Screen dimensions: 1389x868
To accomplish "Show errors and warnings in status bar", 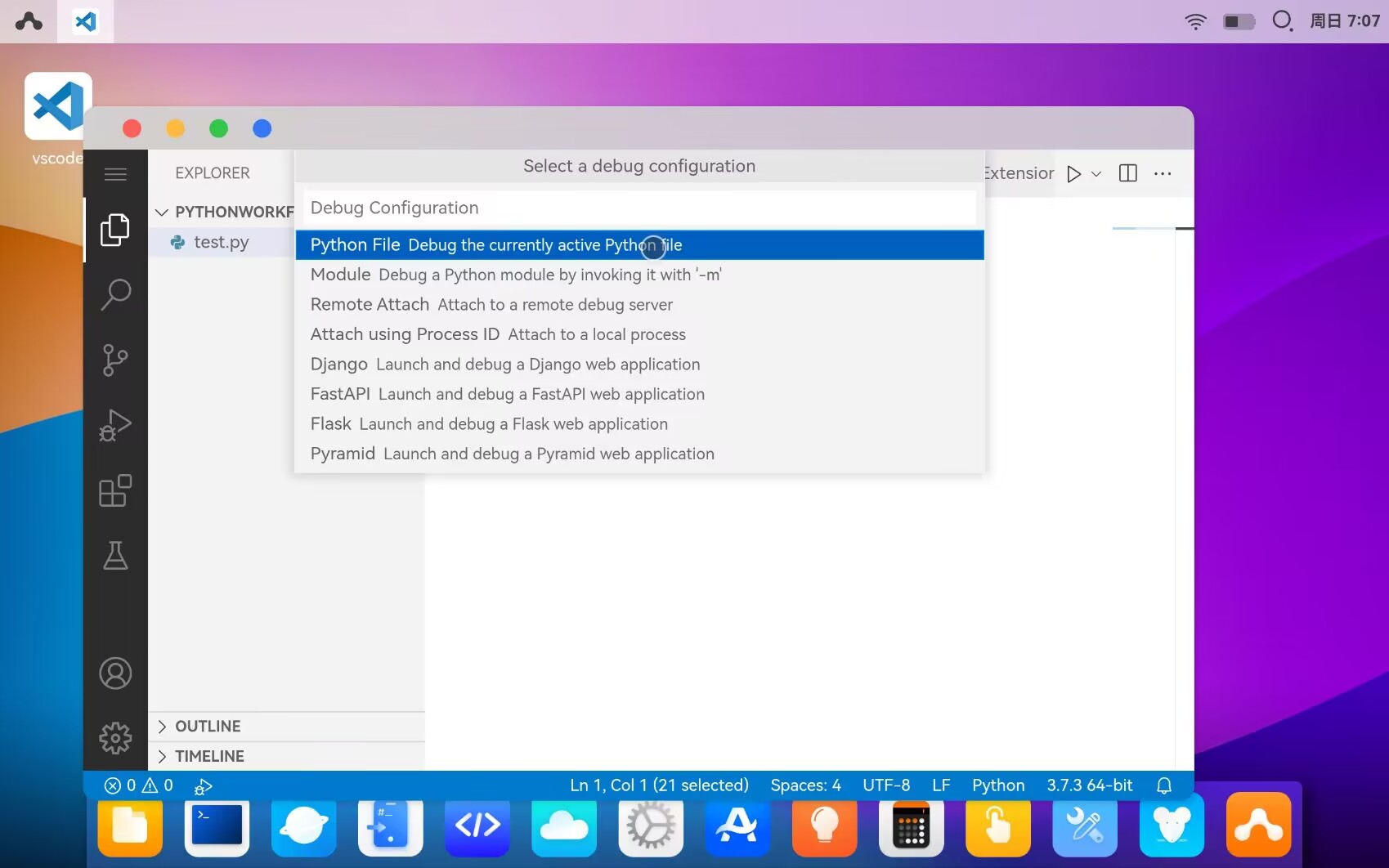I will pos(139,785).
